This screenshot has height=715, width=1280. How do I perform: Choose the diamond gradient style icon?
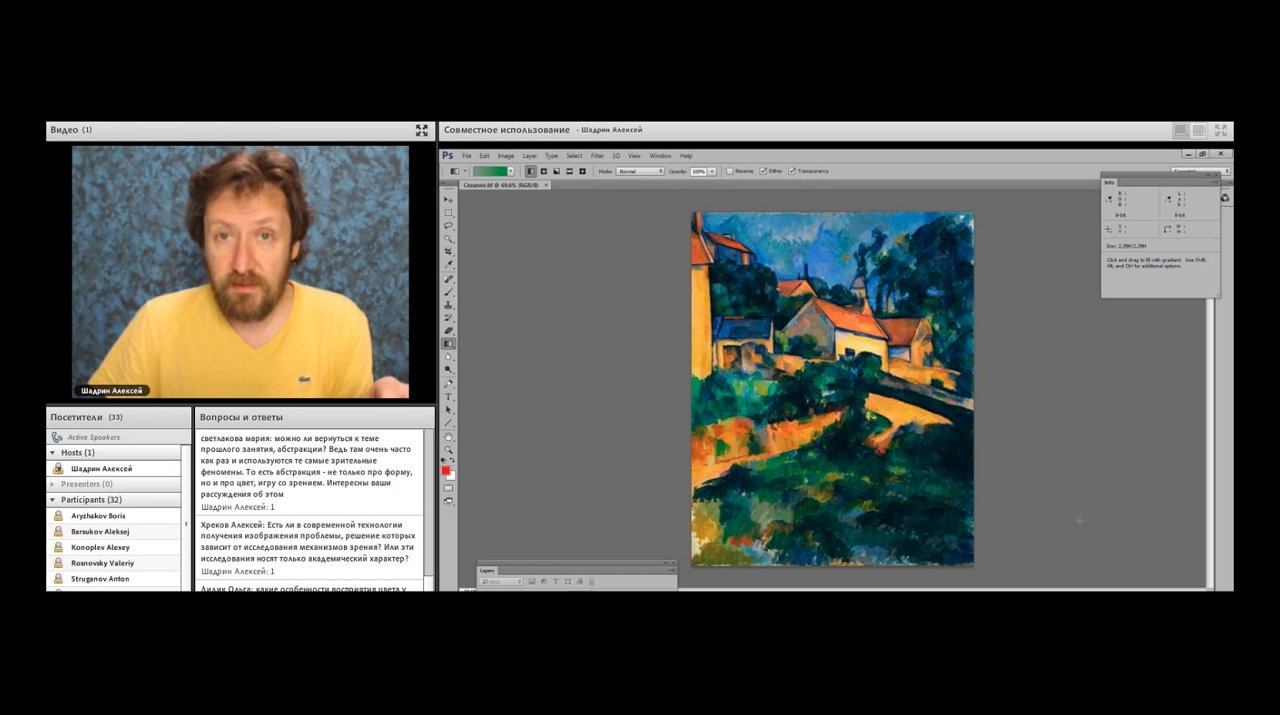click(582, 171)
